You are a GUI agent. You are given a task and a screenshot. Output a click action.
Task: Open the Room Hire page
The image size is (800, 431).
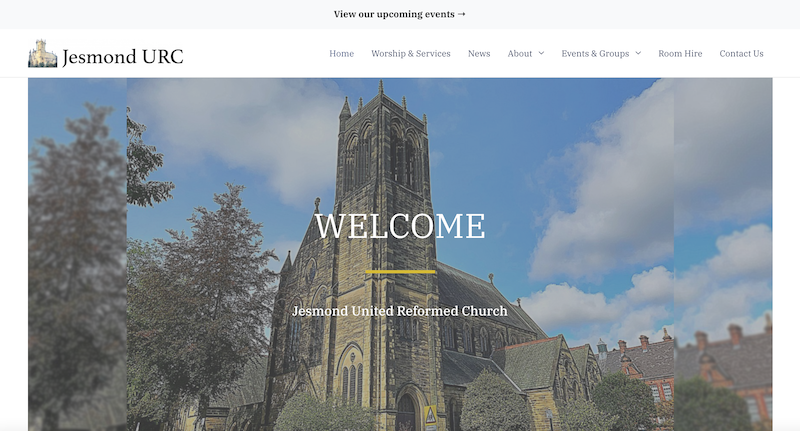coord(680,54)
